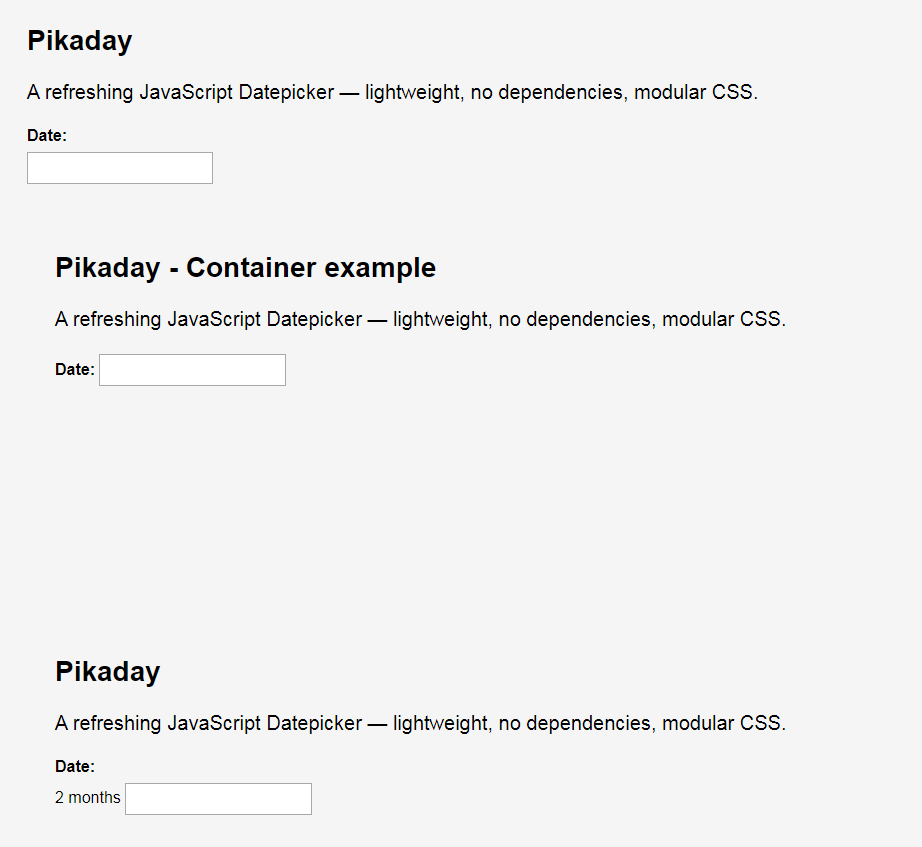922x847 pixels.
Task: Click the '2 months' text
Action: tap(88, 798)
